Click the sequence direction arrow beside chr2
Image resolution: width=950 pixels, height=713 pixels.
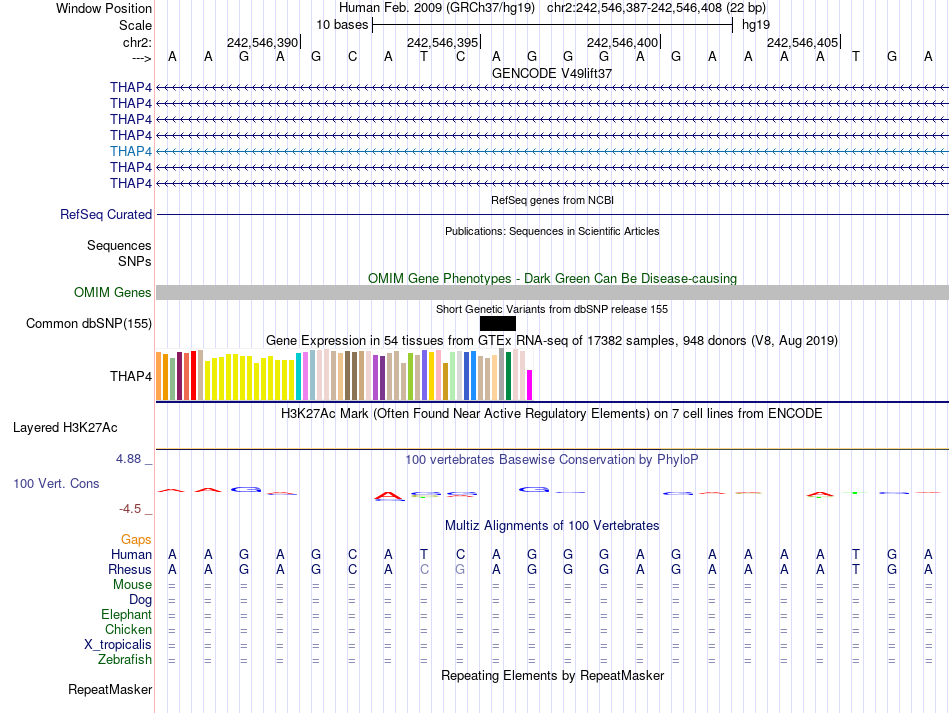(141, 57)
